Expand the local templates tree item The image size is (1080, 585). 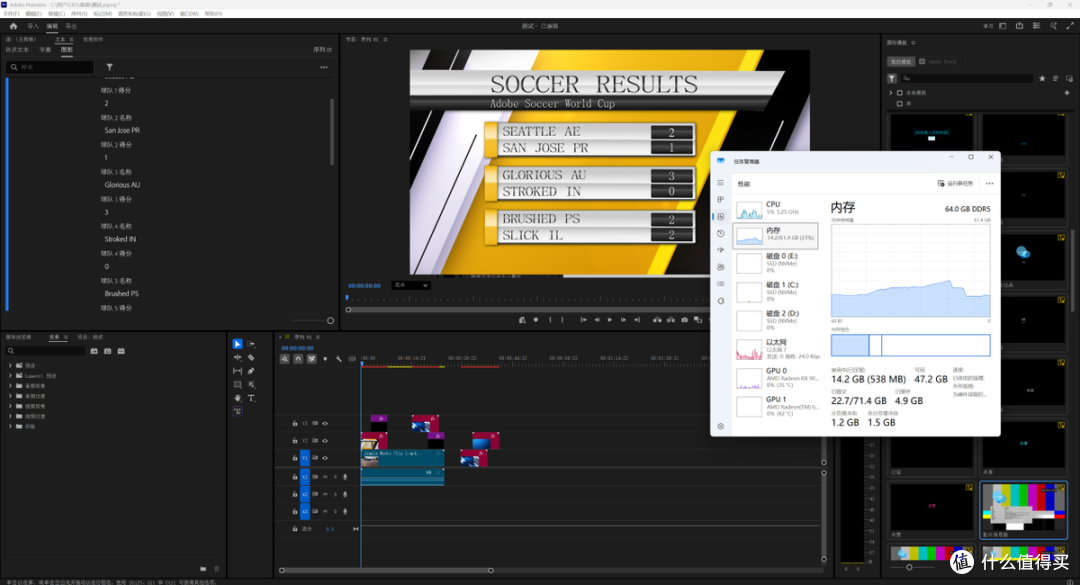(891, 92)
